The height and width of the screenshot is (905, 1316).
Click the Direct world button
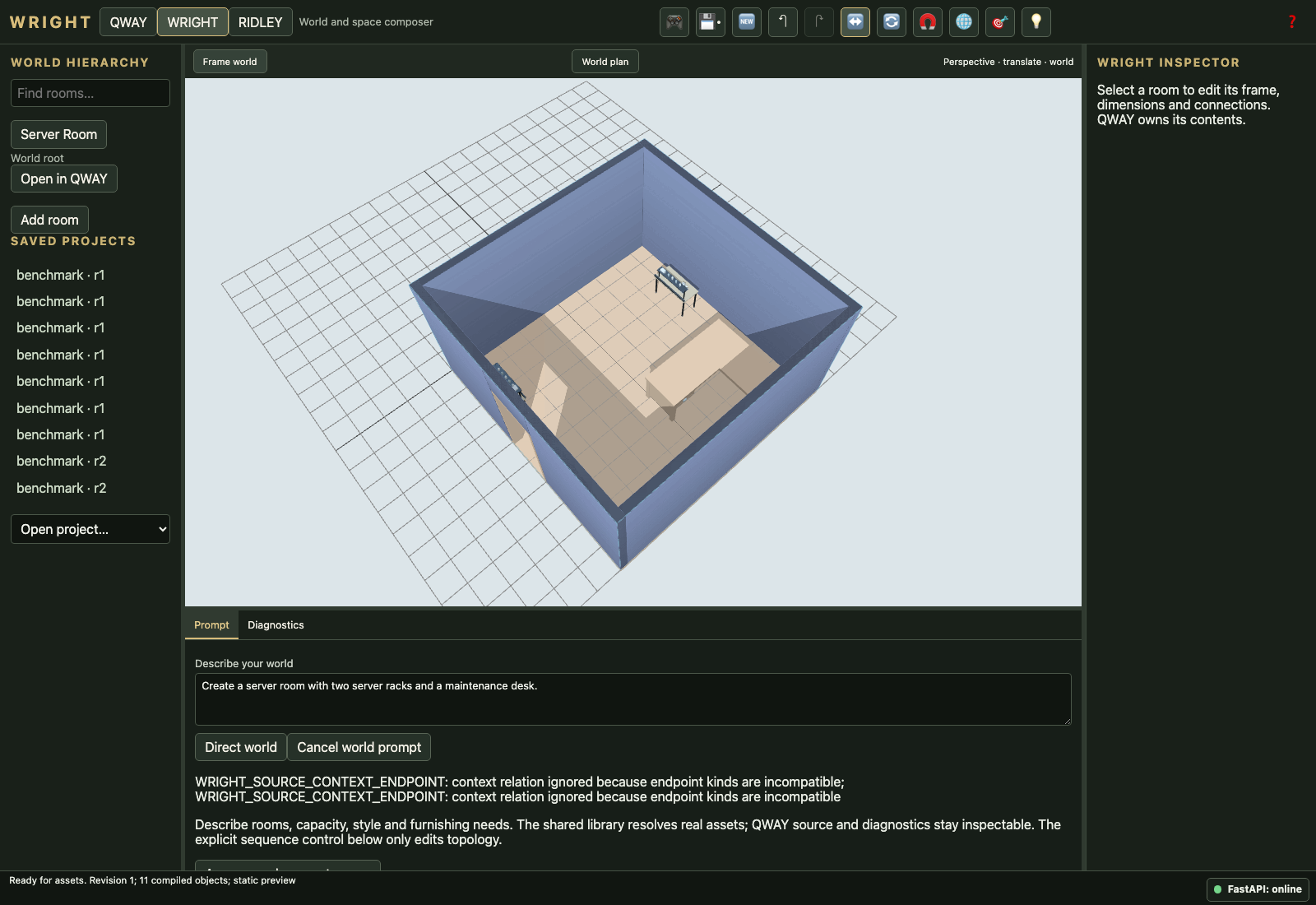(x=241, y=747)
